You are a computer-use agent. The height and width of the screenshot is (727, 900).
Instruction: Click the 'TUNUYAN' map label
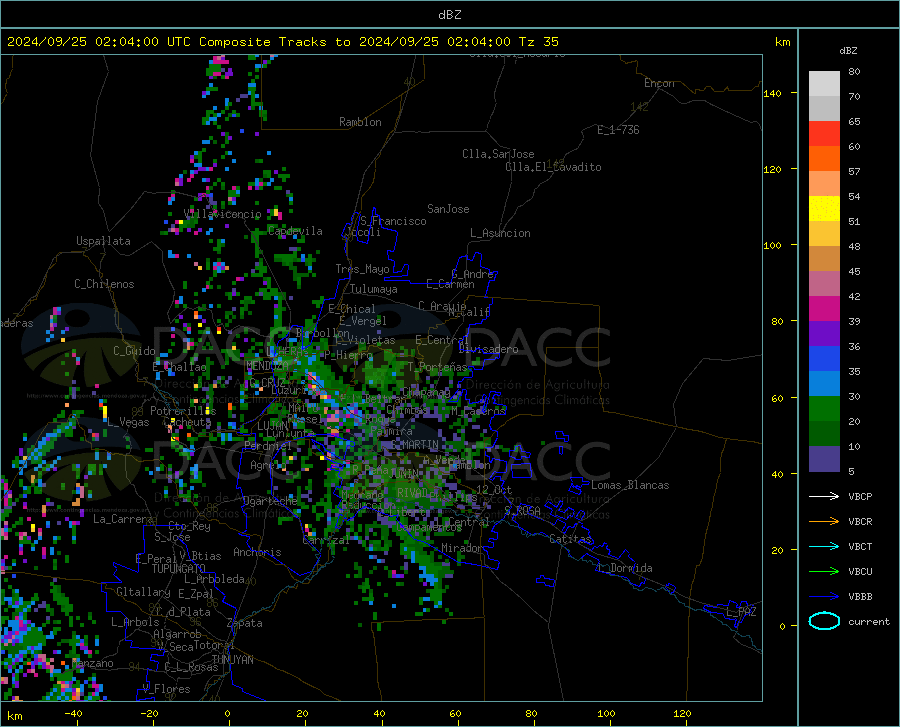pyautogui.click(x=232, y=660)
